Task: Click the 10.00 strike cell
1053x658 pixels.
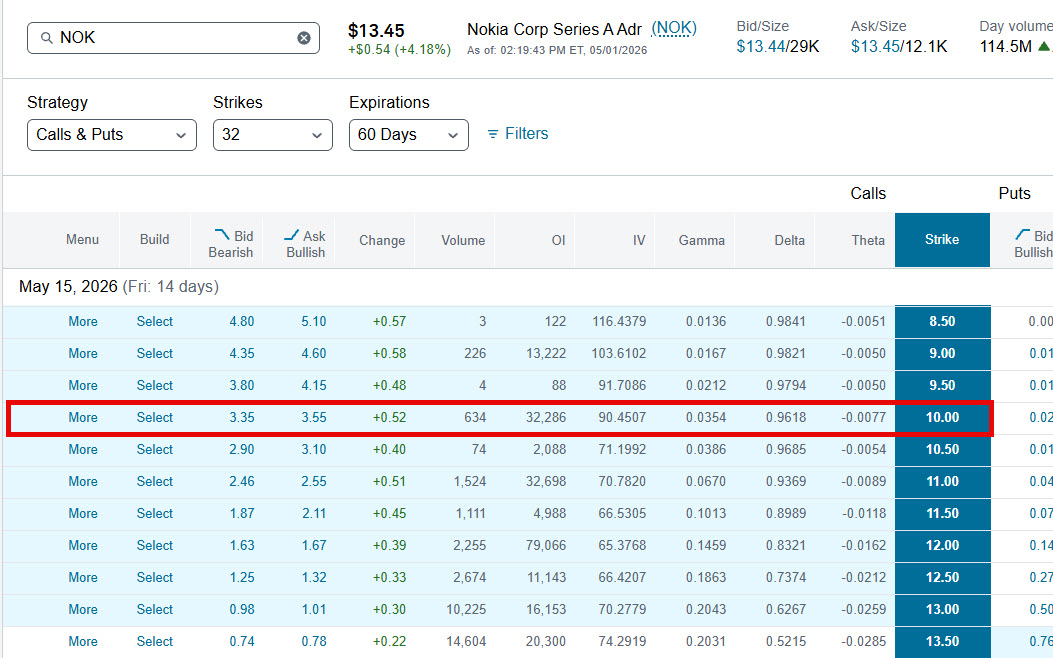Action: pos(942,418)
